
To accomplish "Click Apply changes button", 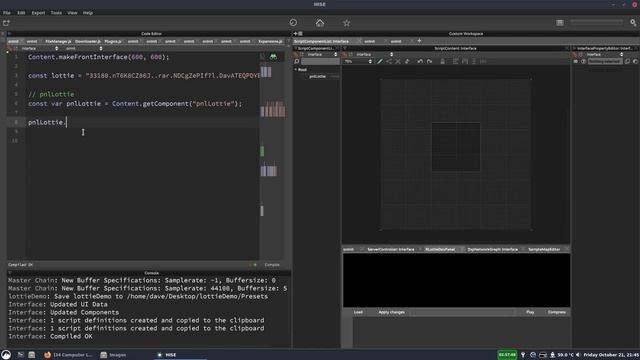I will 391,312.
